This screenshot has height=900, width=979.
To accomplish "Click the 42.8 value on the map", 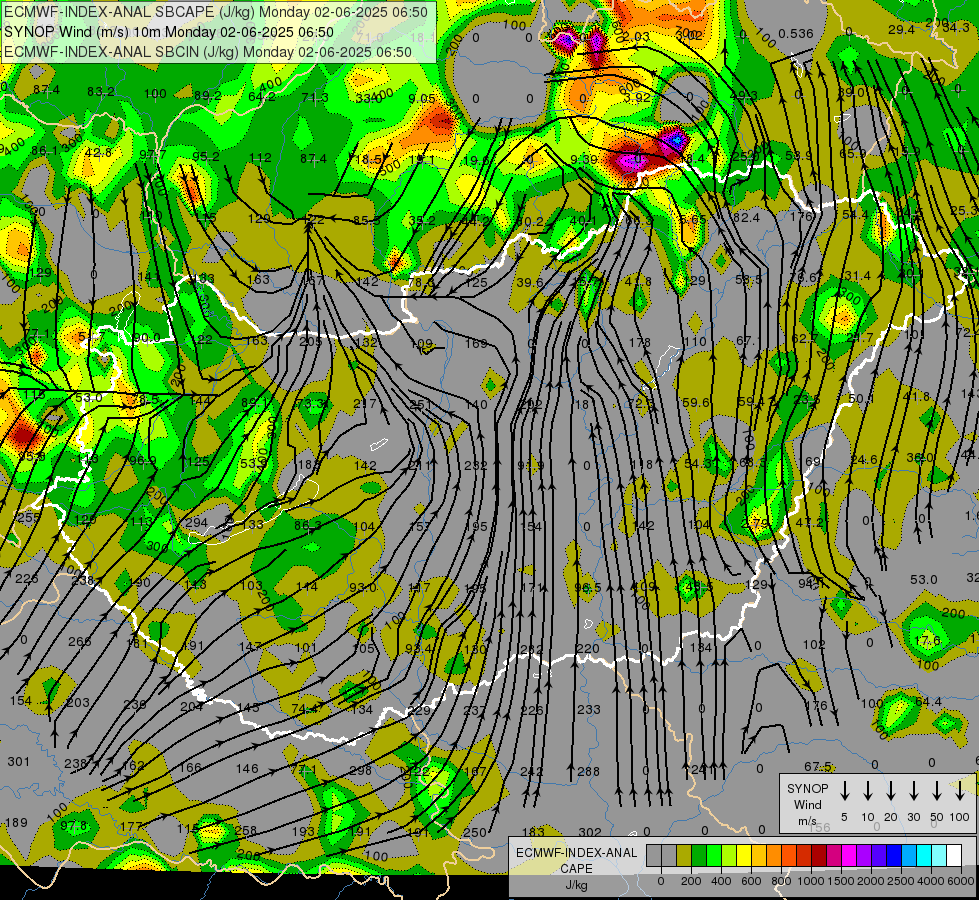I will pyautogui.click(x=98, y=152).
